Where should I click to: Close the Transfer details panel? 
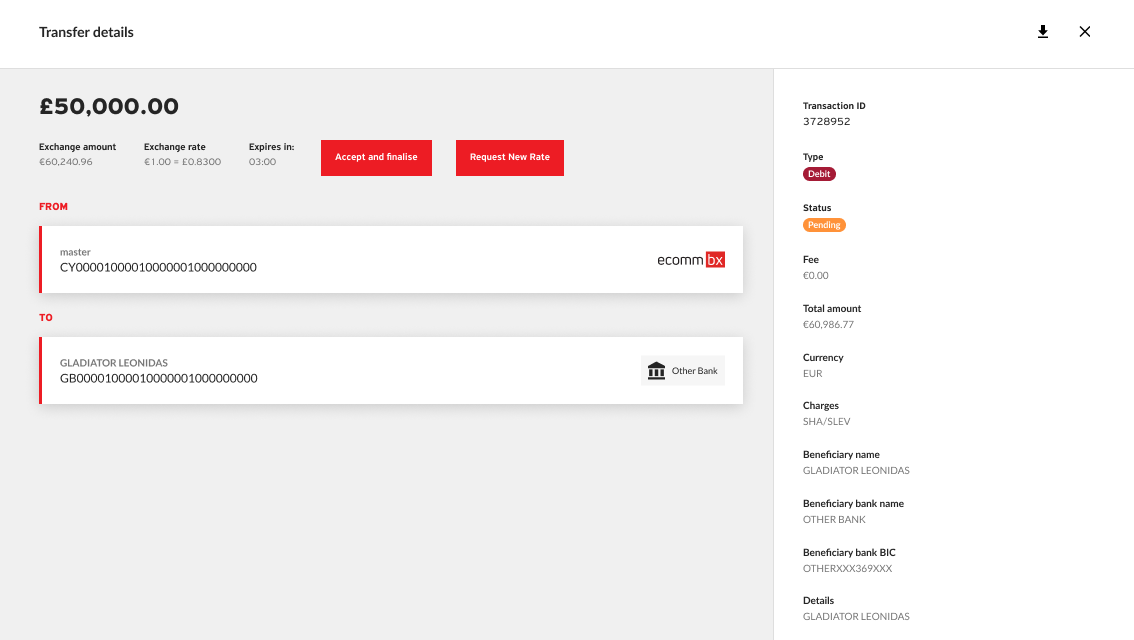click(1085, 32)
